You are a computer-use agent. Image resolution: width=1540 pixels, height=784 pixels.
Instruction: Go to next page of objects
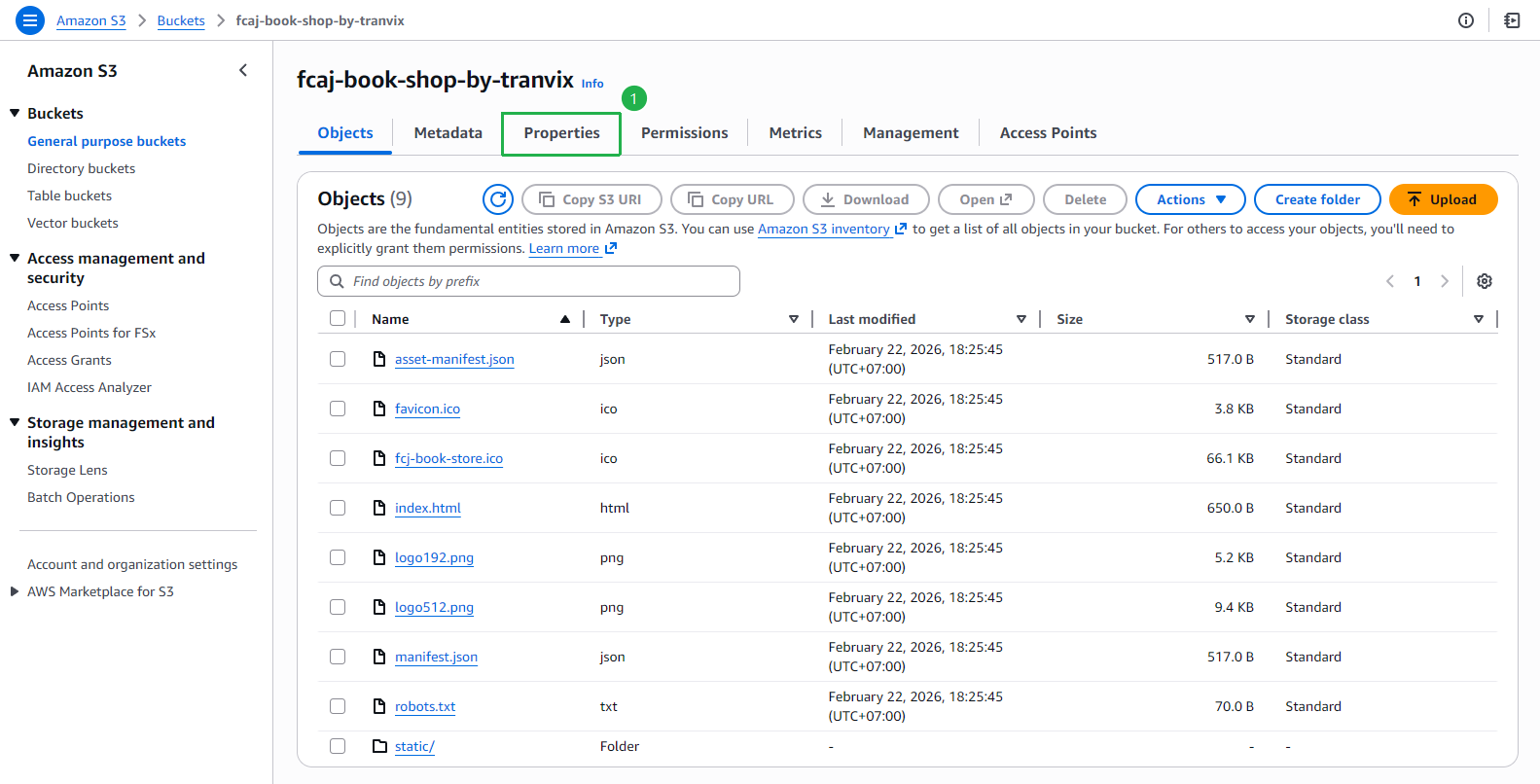1445,281
